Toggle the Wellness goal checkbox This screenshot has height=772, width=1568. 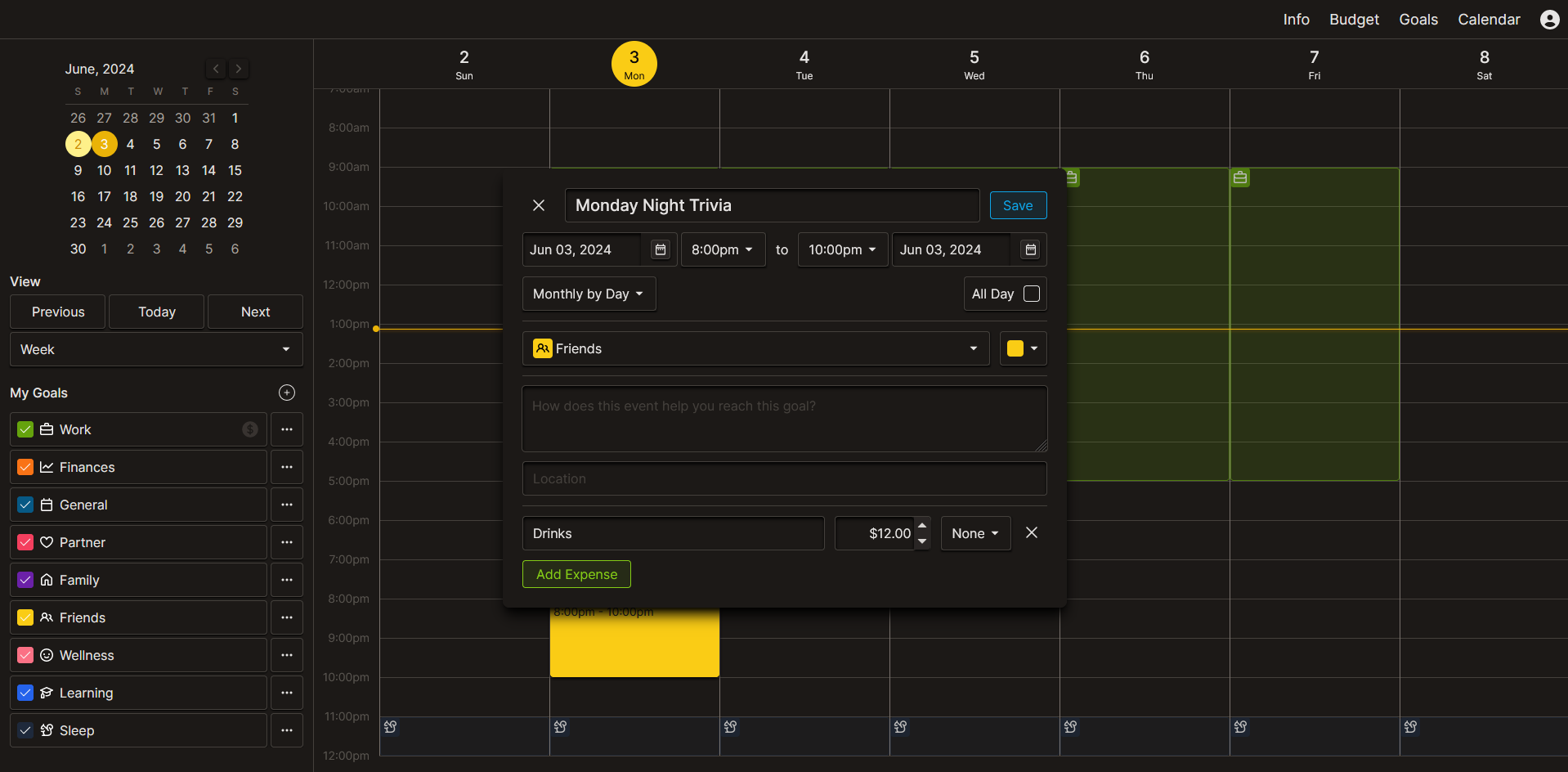[25, 655]
